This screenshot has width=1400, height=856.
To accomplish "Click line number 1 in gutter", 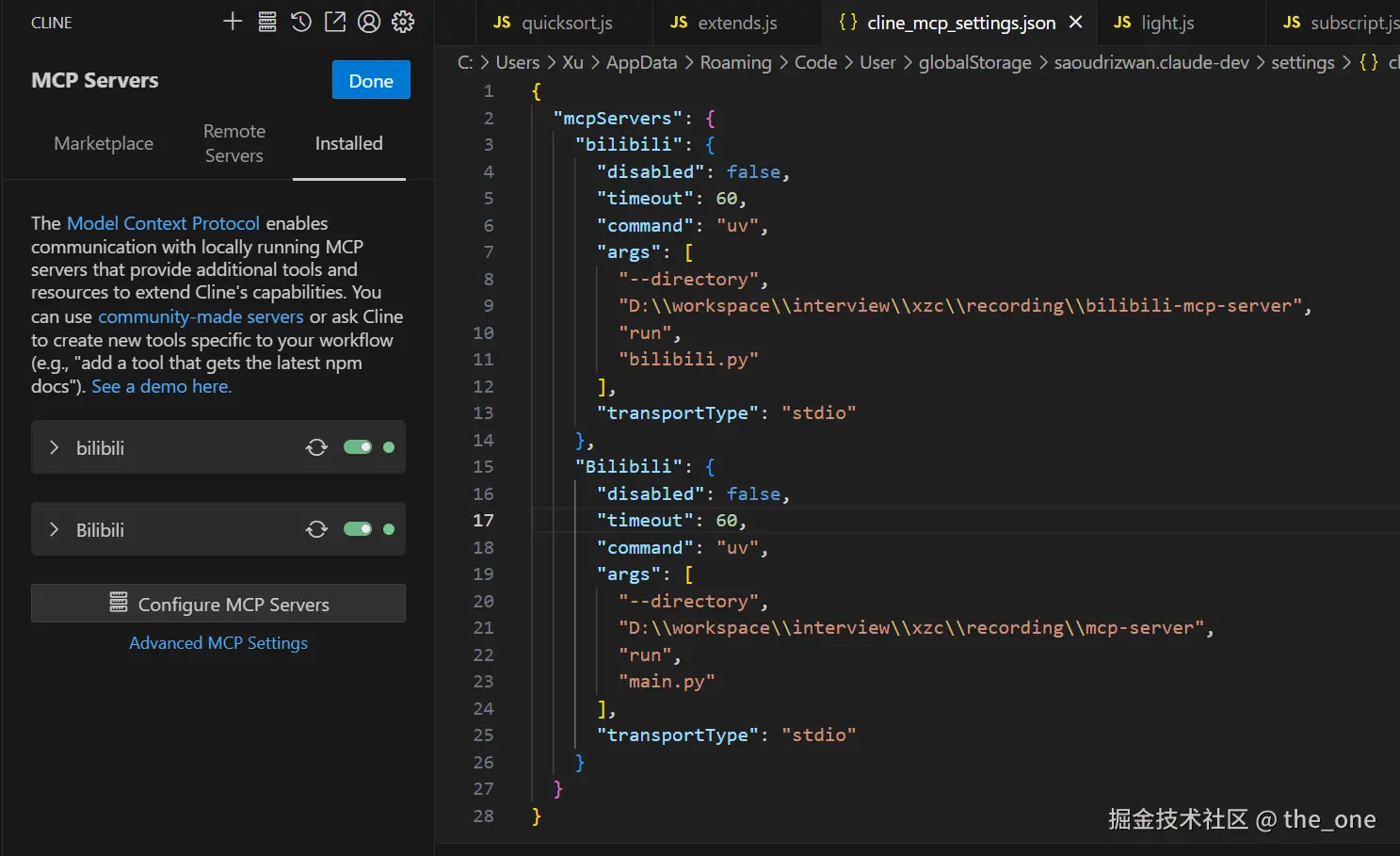I will click(x=488, y=90).
